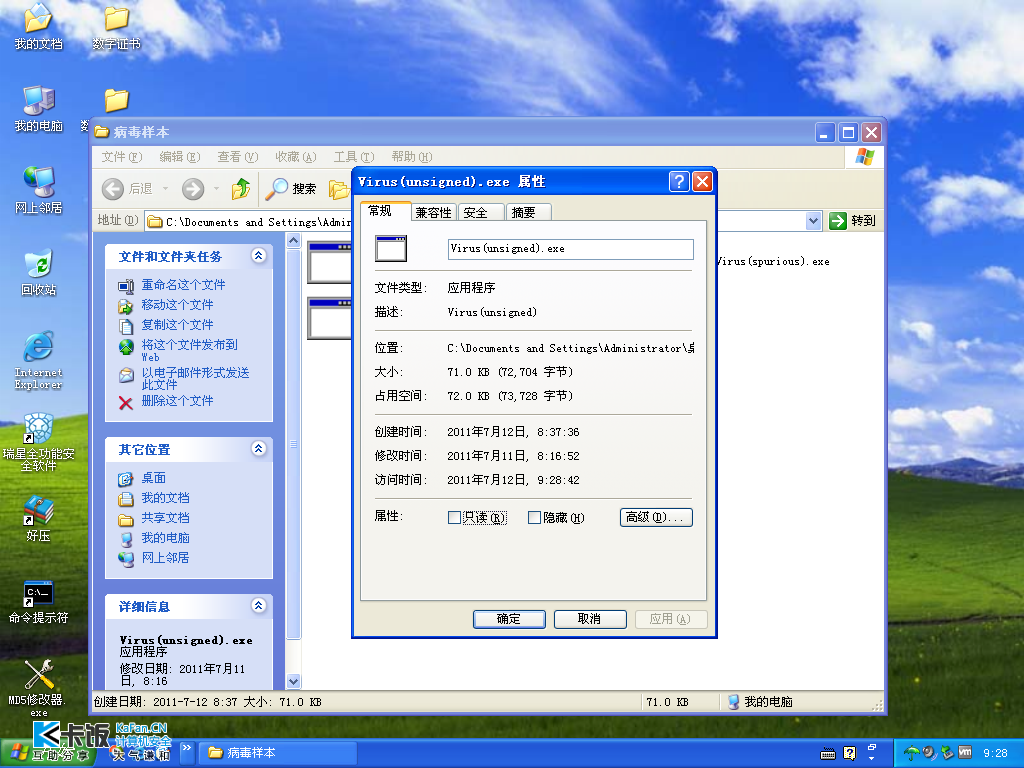Collapse the 文件和文件夹任务 panel
This screenshot has width=1024, height=768.
[259, 256]
